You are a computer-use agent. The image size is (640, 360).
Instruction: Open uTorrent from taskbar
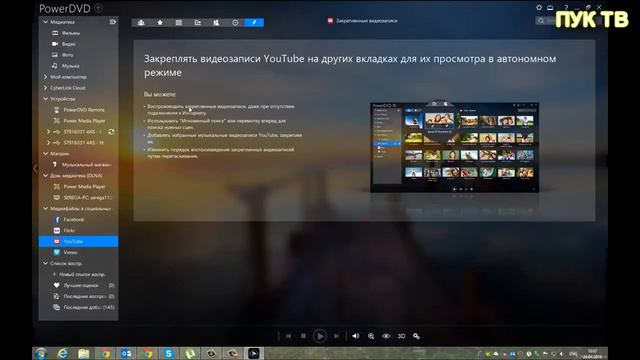coord(190,353)
